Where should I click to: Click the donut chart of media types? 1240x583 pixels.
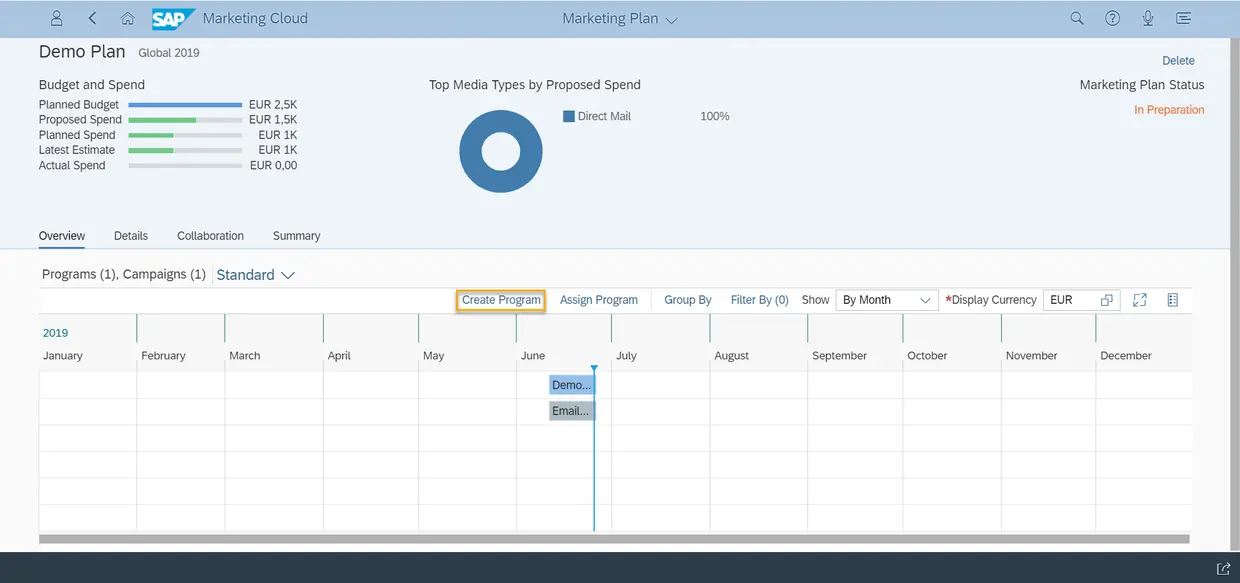pos(501,152)
